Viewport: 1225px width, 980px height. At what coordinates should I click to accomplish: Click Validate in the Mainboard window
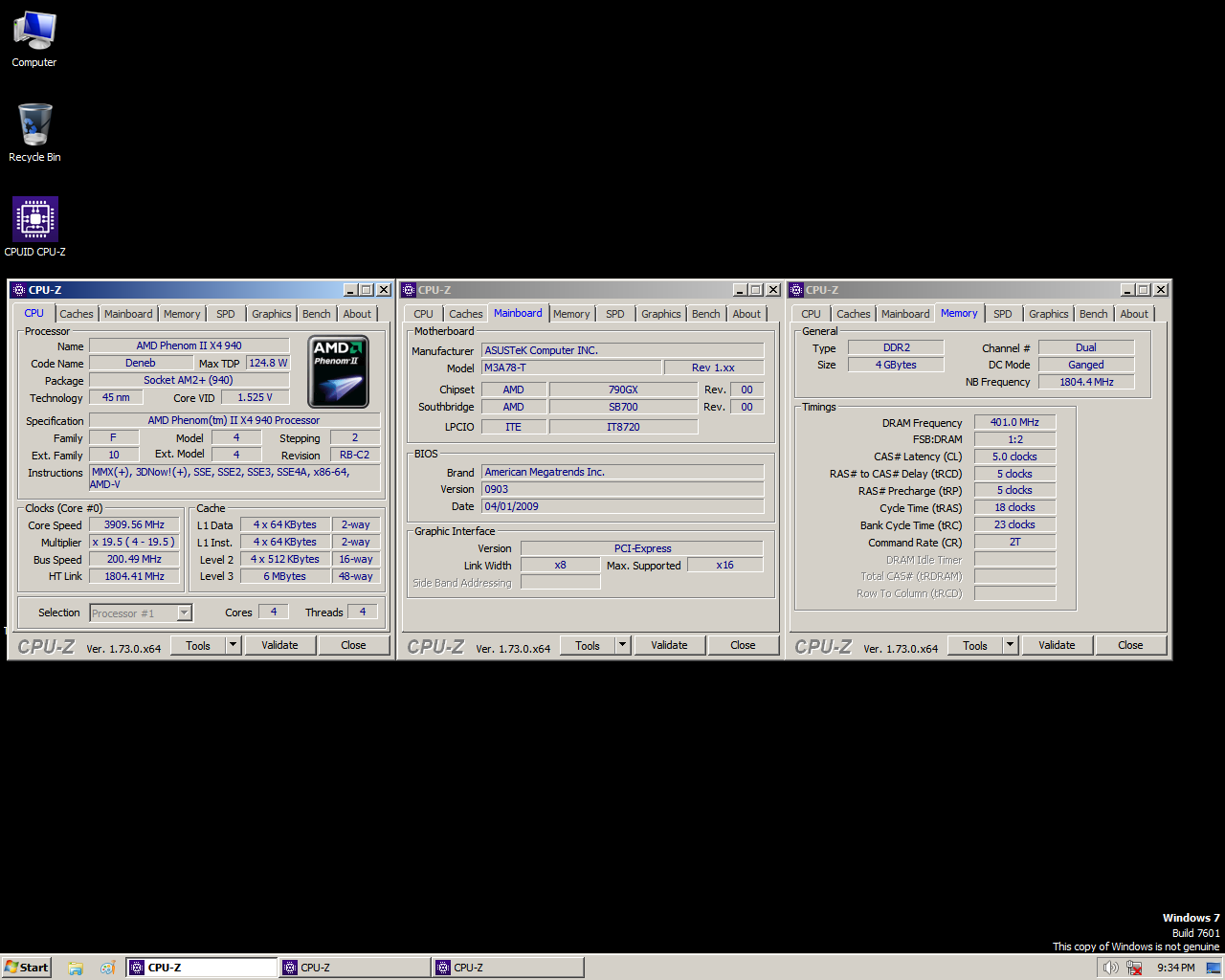[669, 645]
